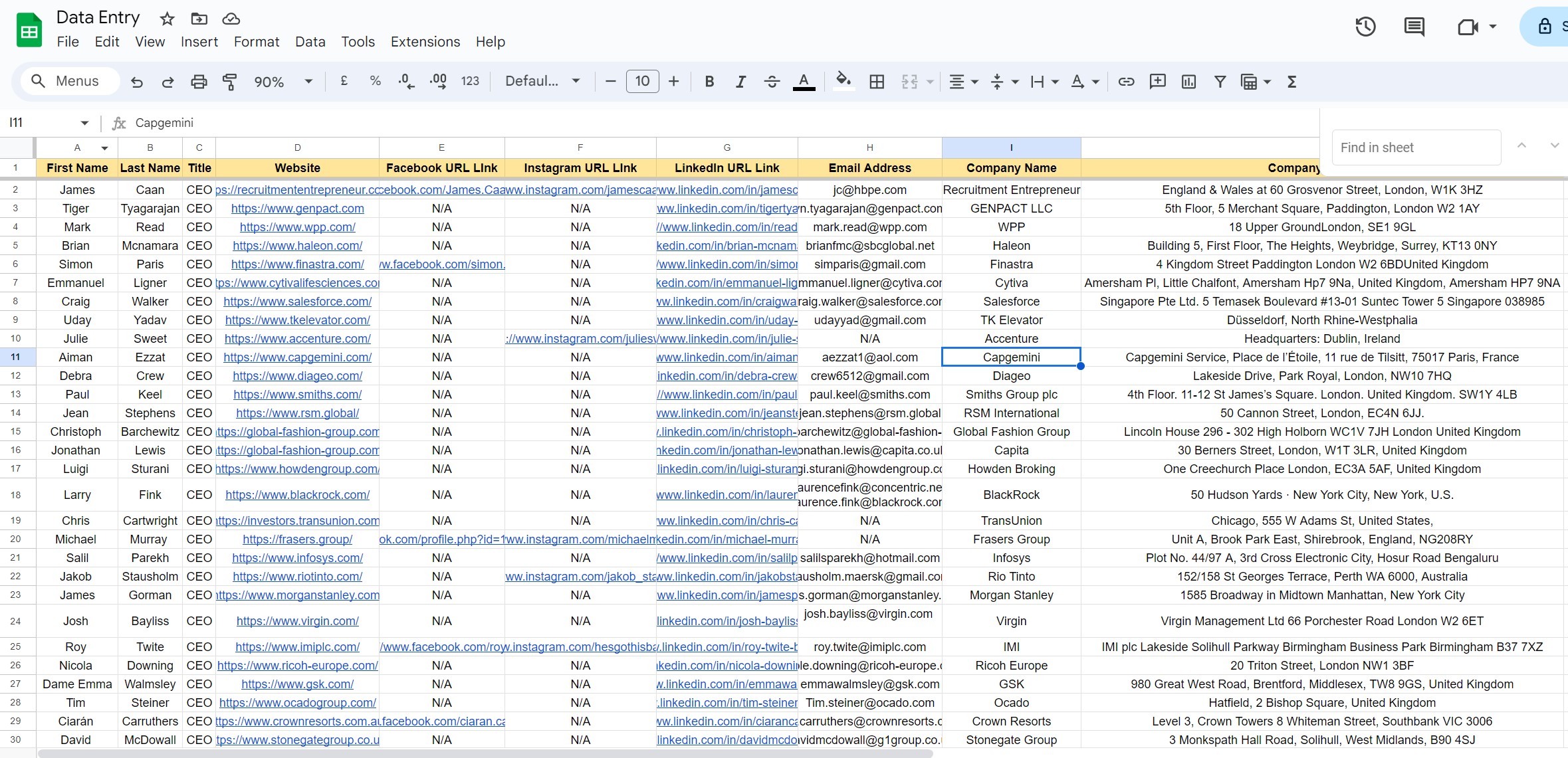
Task: Click the Insert chart icon
Action: pos(1188,82)
